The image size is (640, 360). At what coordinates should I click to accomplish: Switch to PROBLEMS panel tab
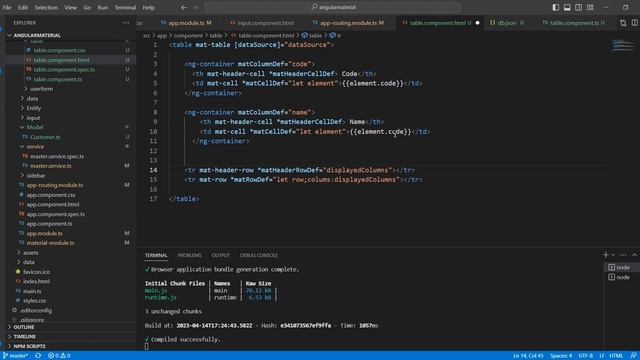point(189,255)
